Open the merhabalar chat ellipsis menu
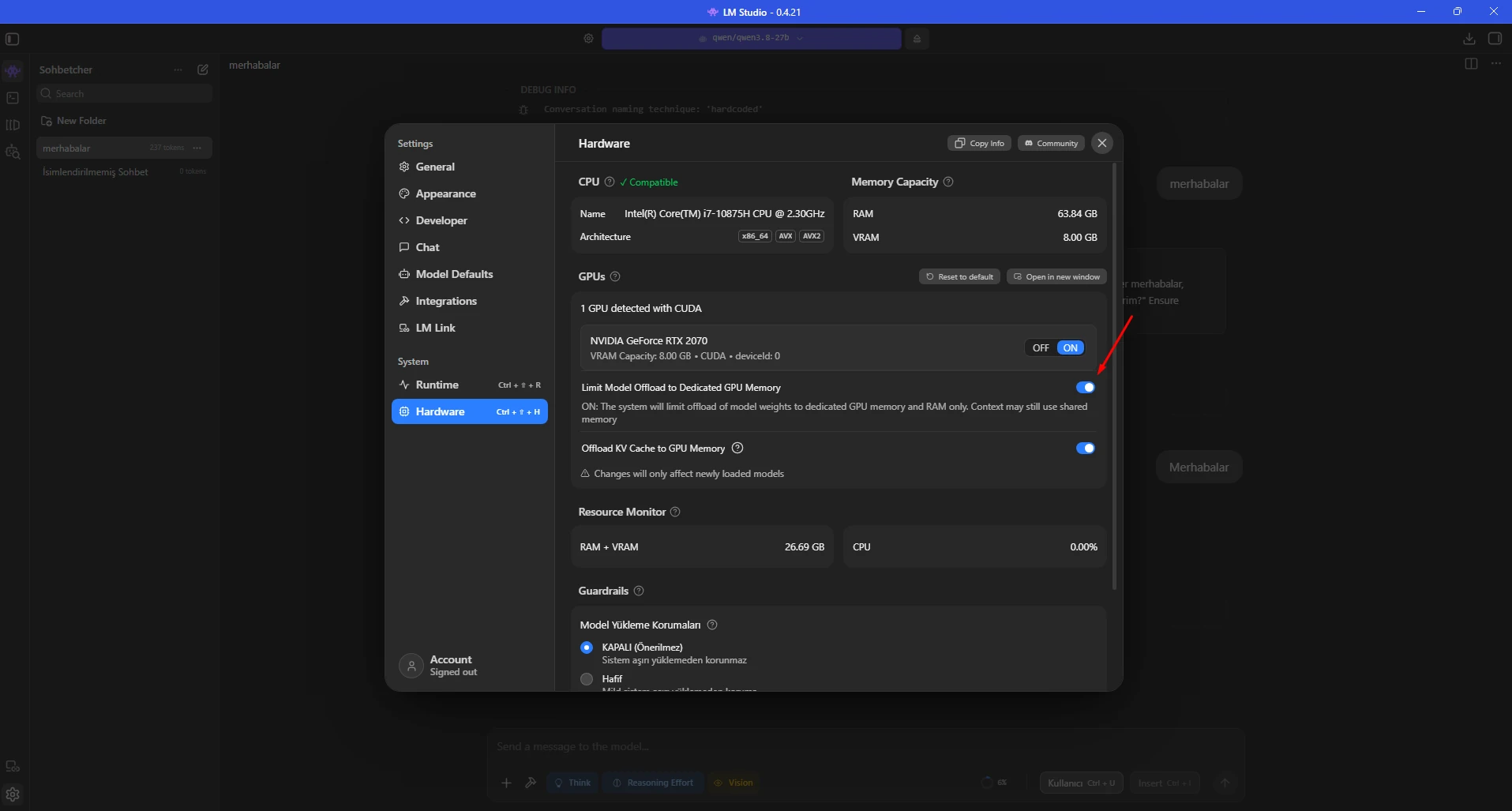1512x811 pixels. [197, 148]
